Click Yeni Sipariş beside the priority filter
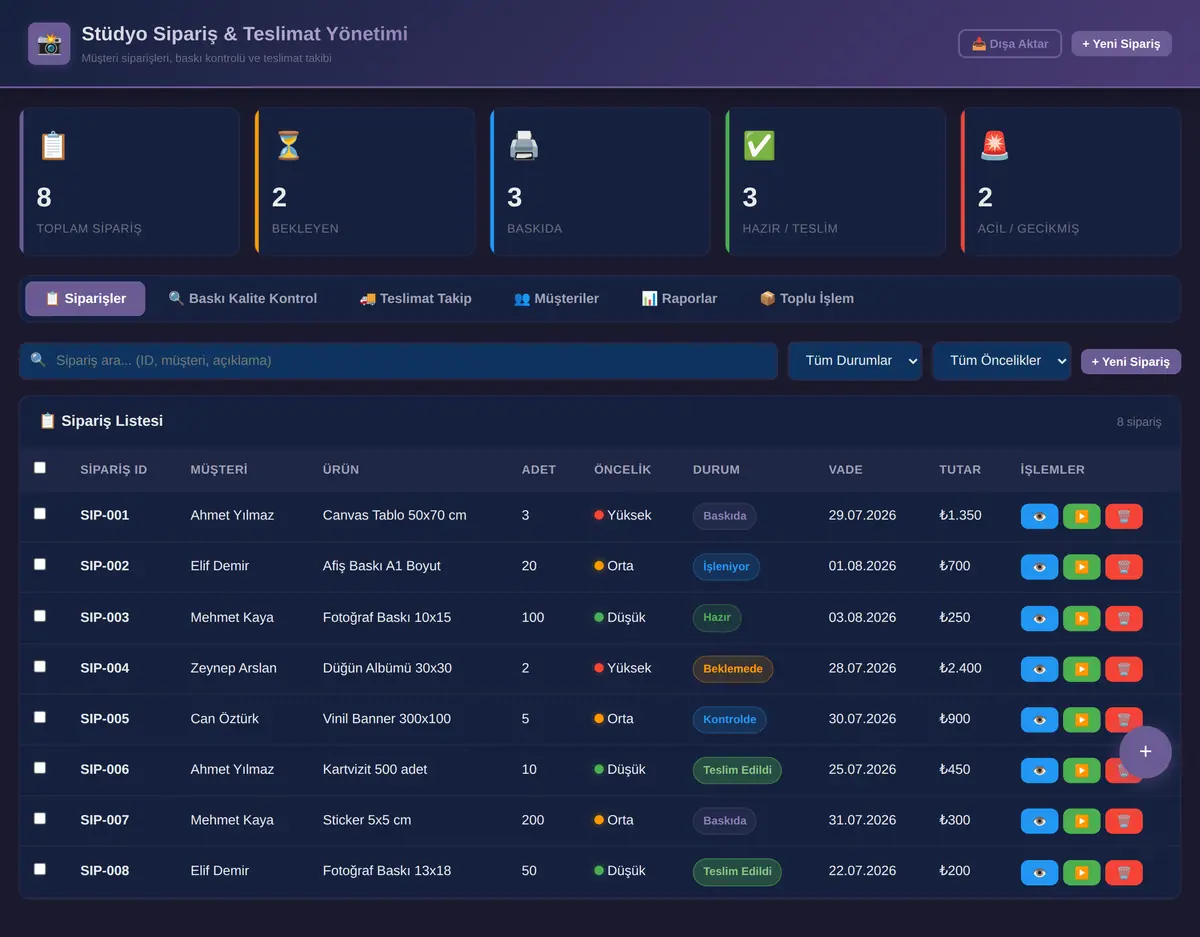Image resolution: width=1200 pixels, height=937 pixels. pos(1131,361)
